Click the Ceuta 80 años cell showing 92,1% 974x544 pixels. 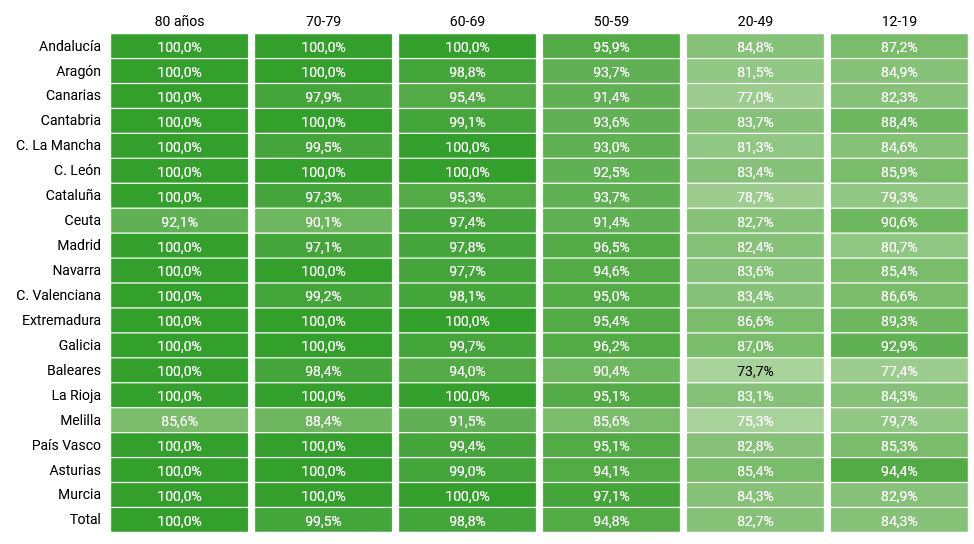click(x=179, y=222)
